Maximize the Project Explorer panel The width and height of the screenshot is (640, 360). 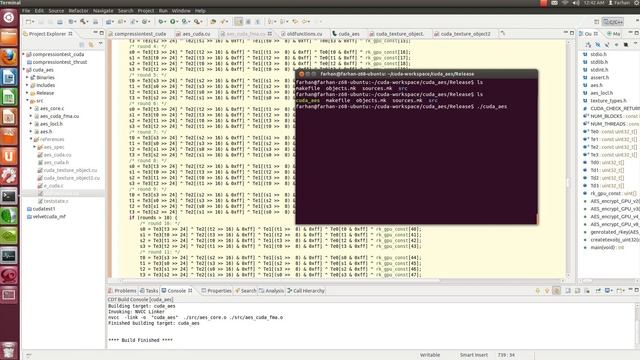(x=102, y=33)
